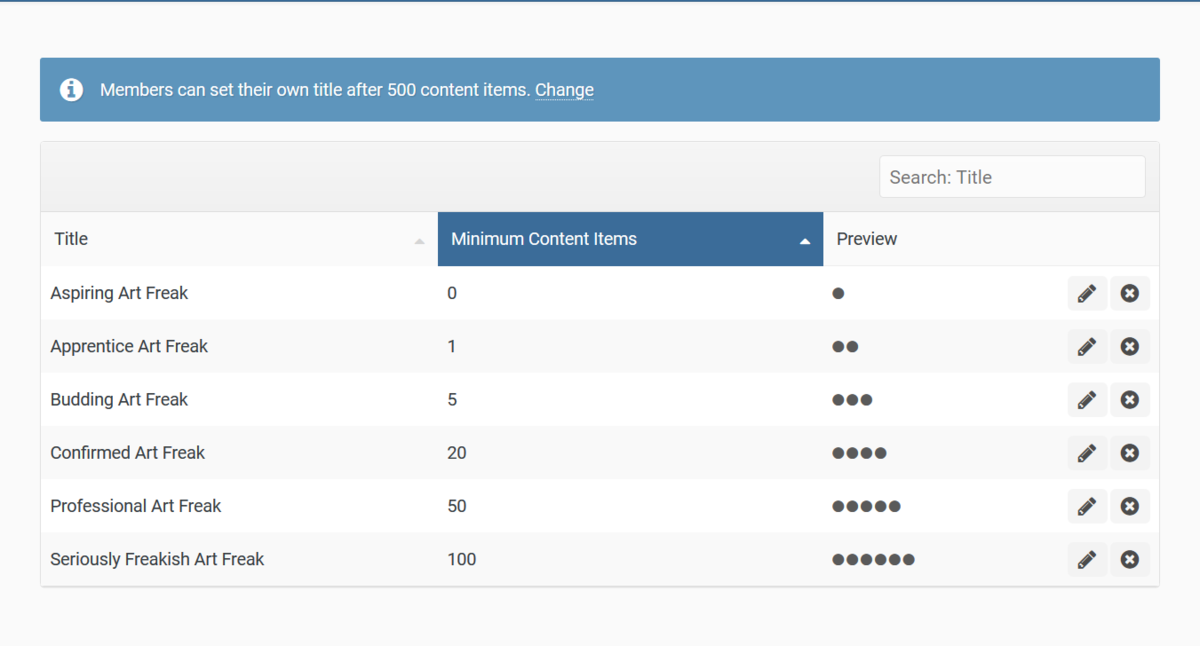Screen dimensions: 1200x646
Task: Select the Seriously Freakish Art Freak row text
Action: coord(157,559)
